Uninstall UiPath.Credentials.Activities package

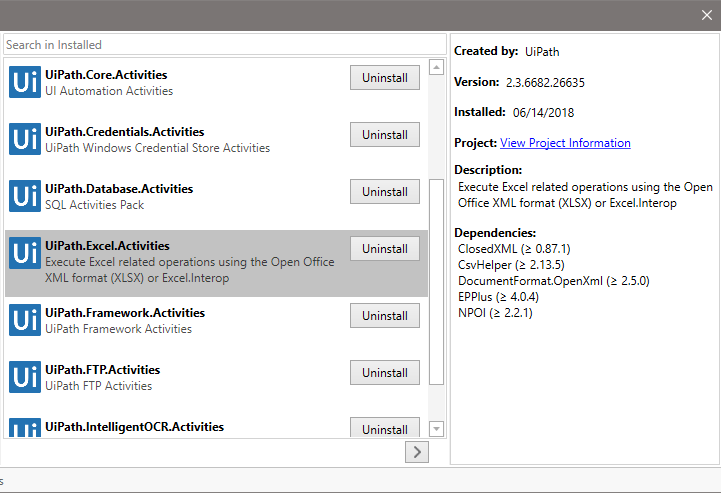385,135
